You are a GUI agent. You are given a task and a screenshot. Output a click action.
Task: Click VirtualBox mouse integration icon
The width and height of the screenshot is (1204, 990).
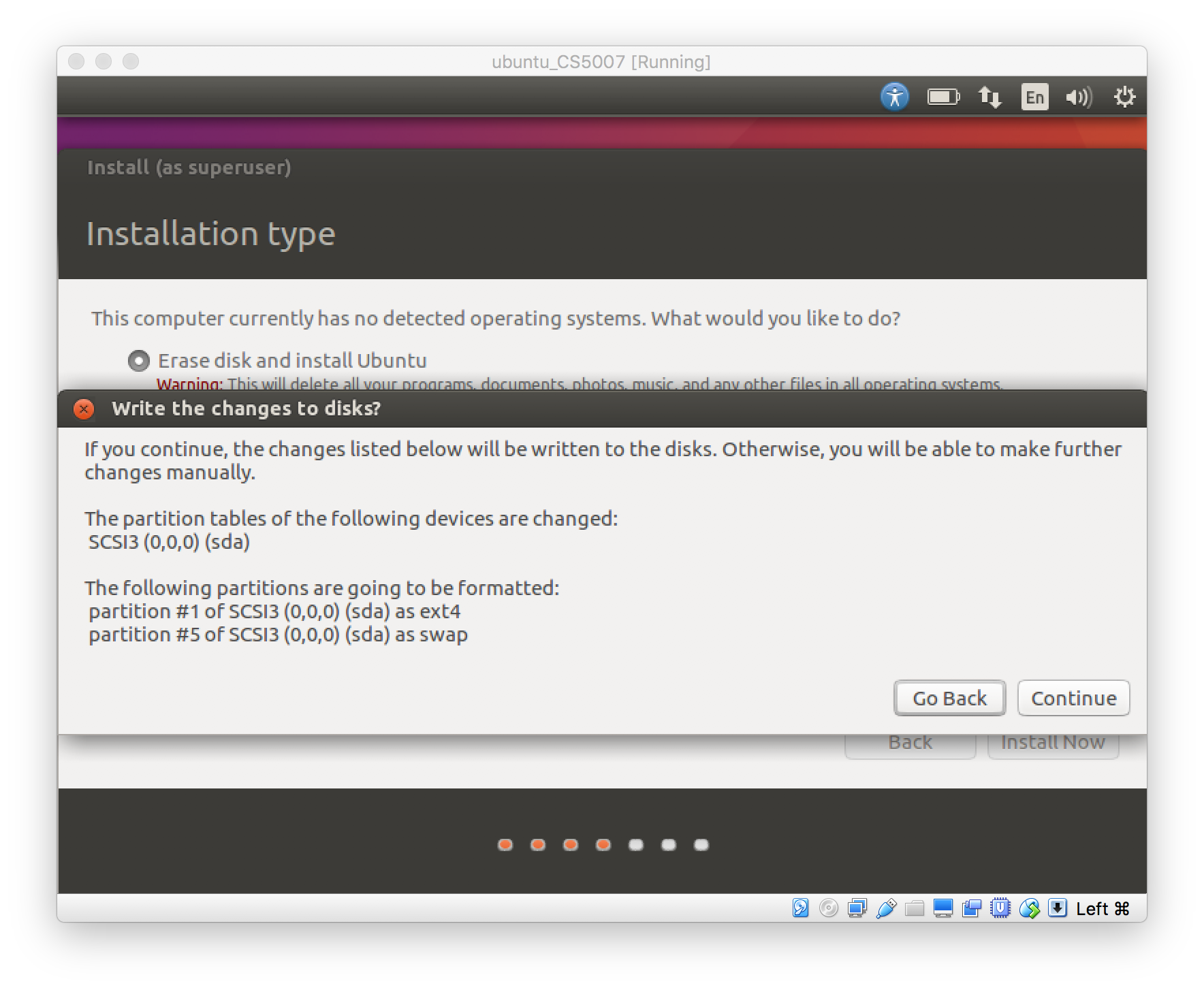1029,908
